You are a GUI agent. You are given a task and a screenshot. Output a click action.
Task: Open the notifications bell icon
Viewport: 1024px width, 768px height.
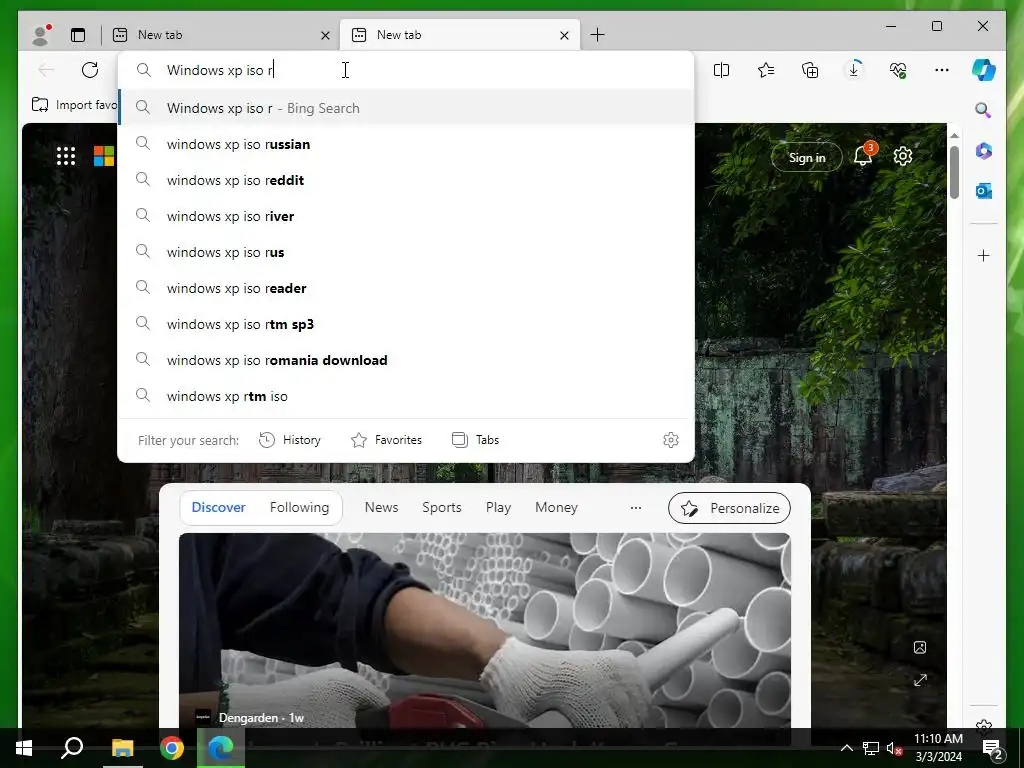[863, 156]
